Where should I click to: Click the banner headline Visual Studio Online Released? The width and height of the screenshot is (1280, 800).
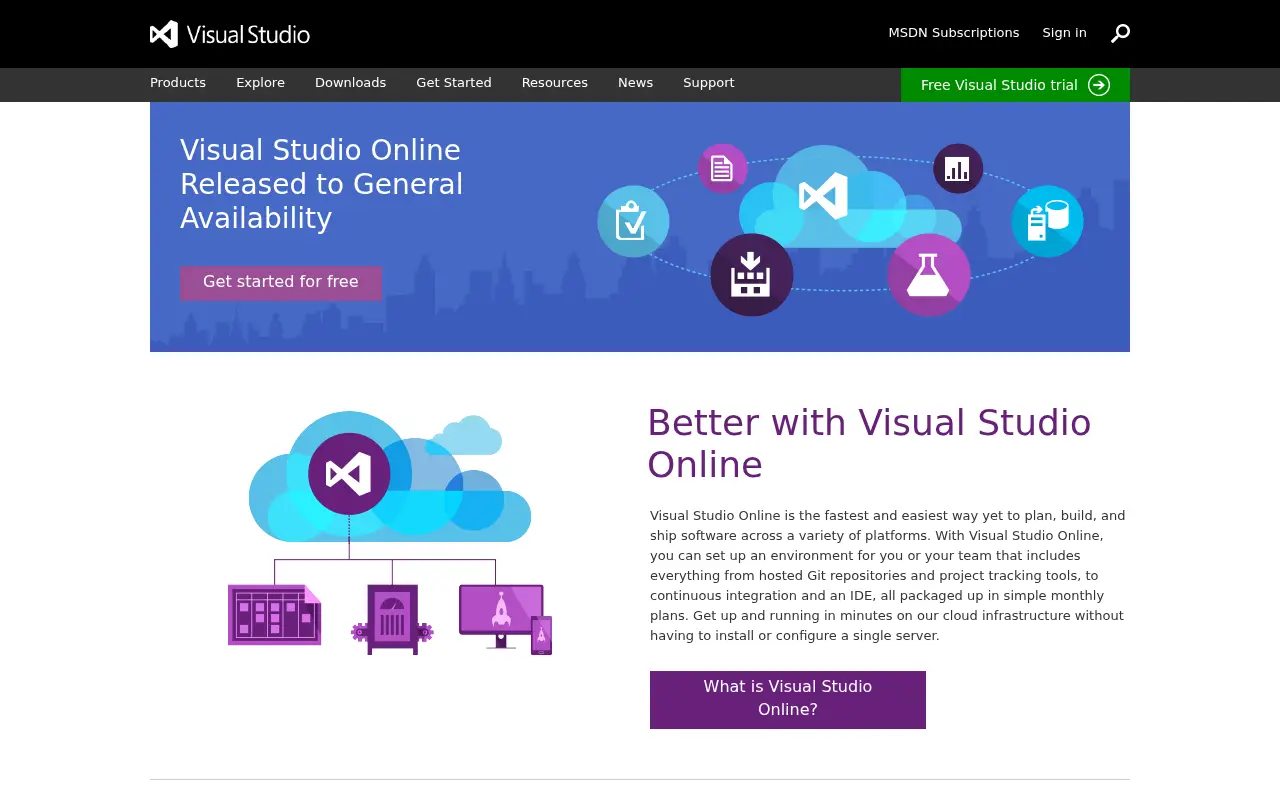pos(322,184)
